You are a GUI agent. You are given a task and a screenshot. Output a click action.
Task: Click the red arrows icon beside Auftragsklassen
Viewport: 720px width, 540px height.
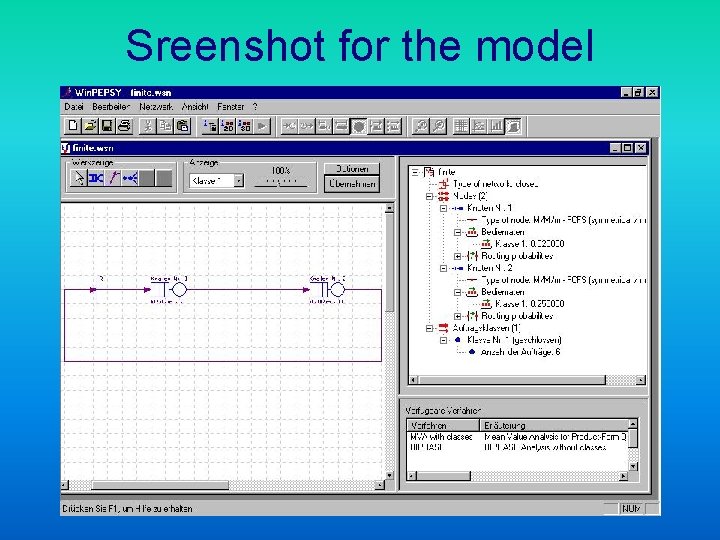click(443, 328)
